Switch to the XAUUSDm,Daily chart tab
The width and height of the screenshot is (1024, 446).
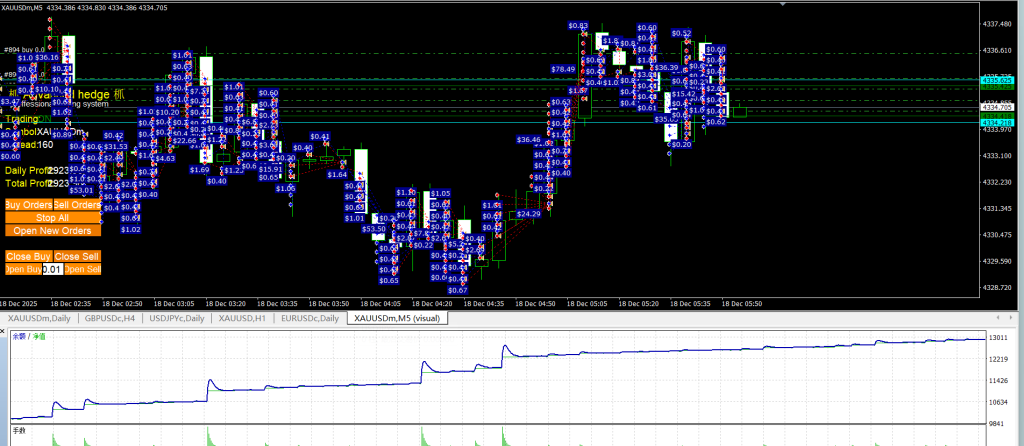click(37, 318)
